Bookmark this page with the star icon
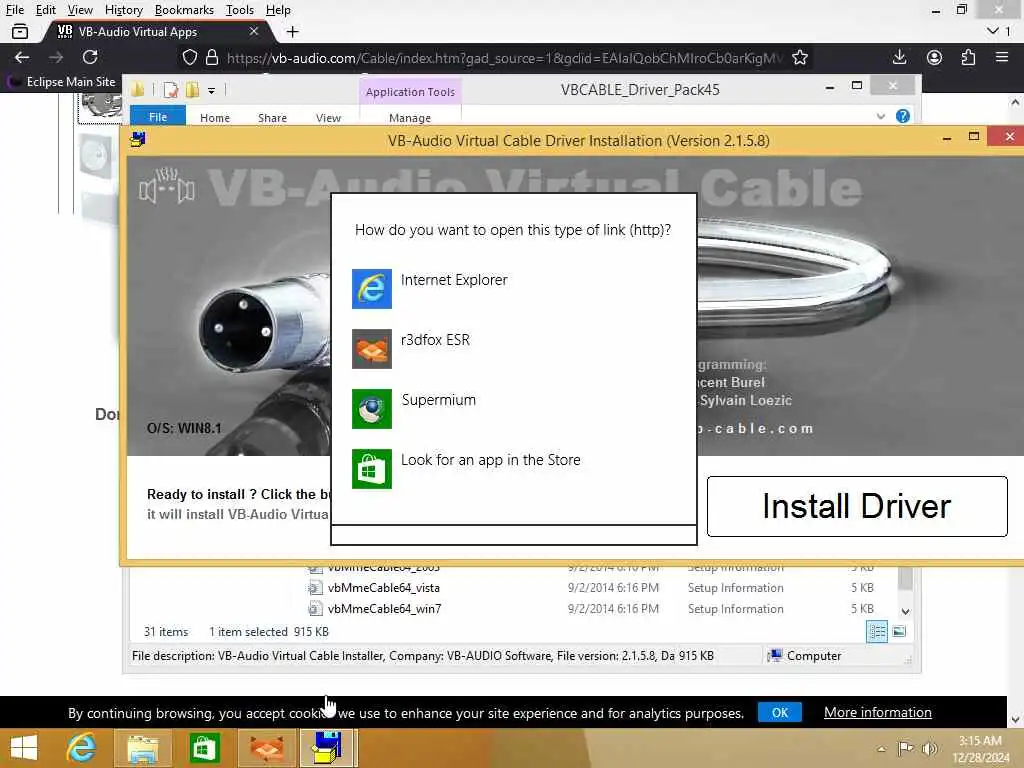Screen dimensions: 1024x768 click(799, 57)
